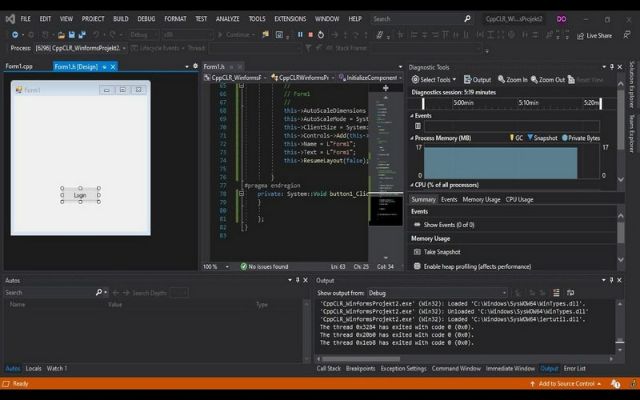Open Select Tools dropdown in Diagnostic Tools

pyautogui.click(x=434, y=80)
